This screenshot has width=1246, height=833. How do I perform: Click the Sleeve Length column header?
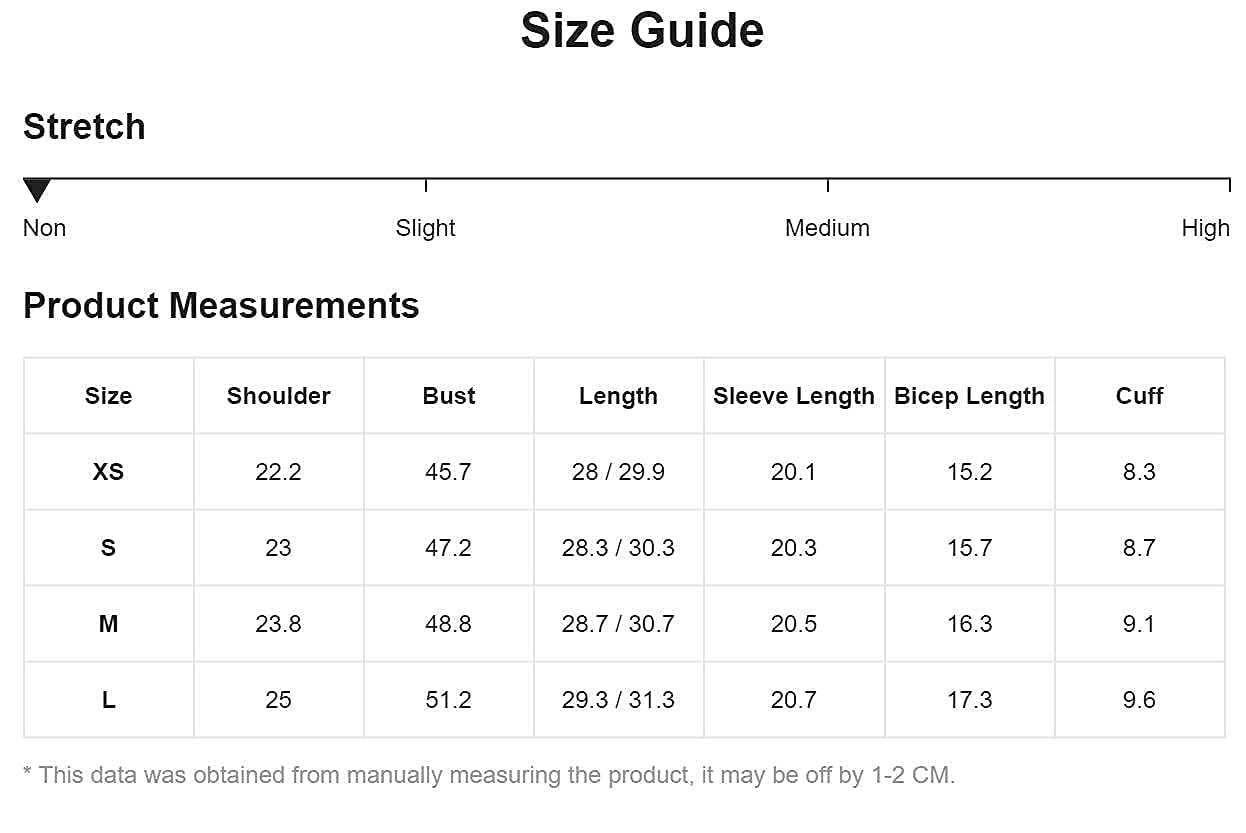click(x=793, y=396)
